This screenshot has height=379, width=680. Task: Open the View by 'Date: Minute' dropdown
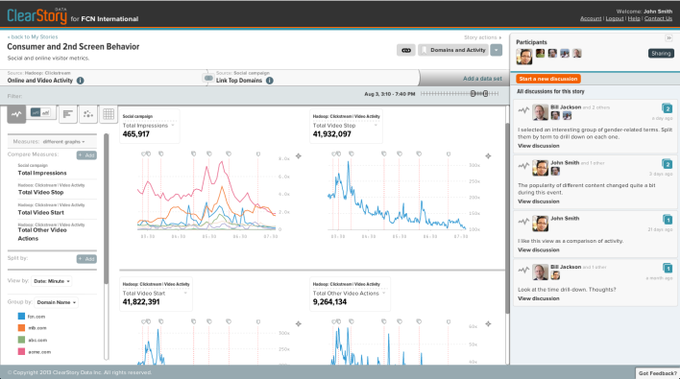52,281
